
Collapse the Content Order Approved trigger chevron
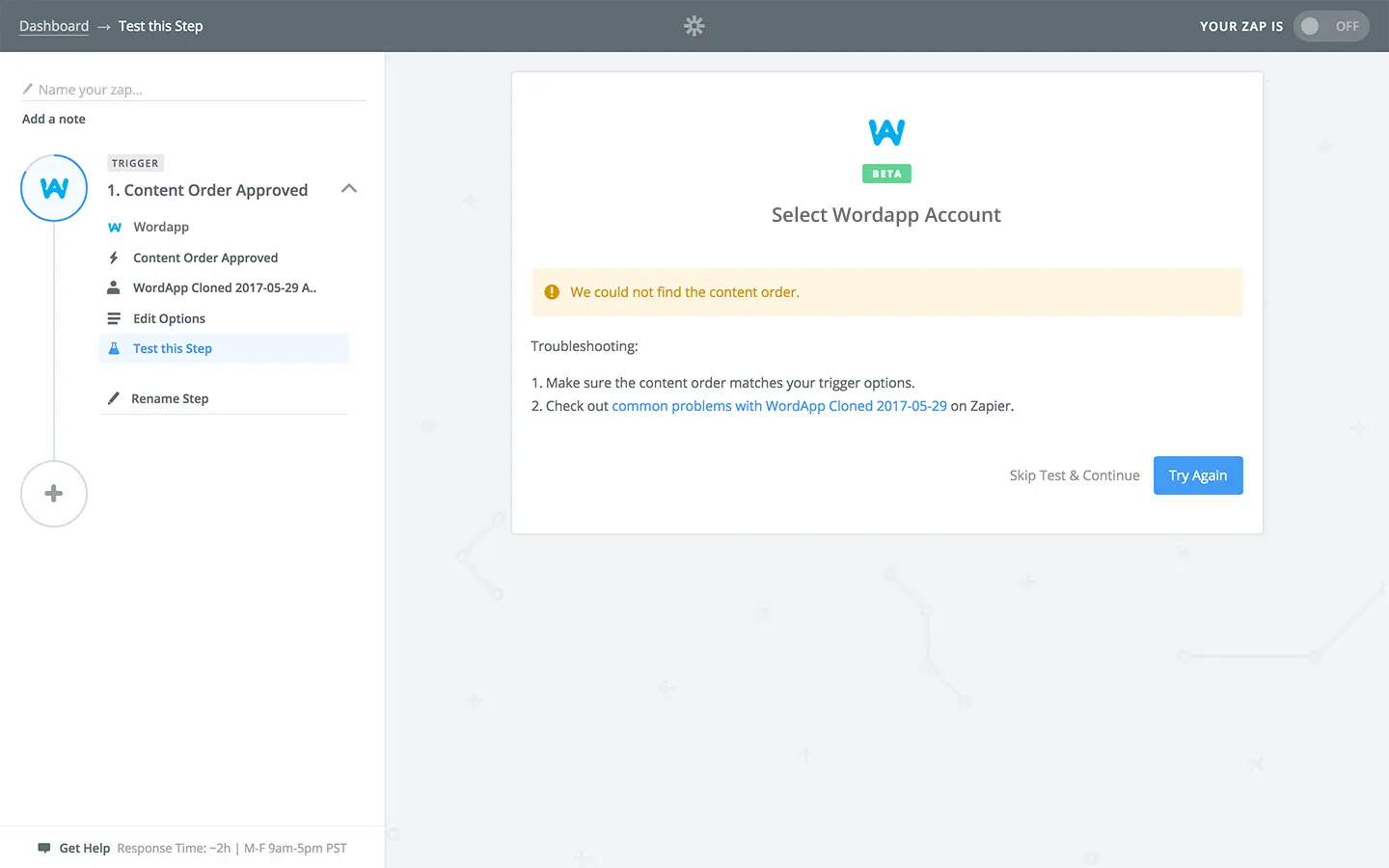[x=349, y=189]
